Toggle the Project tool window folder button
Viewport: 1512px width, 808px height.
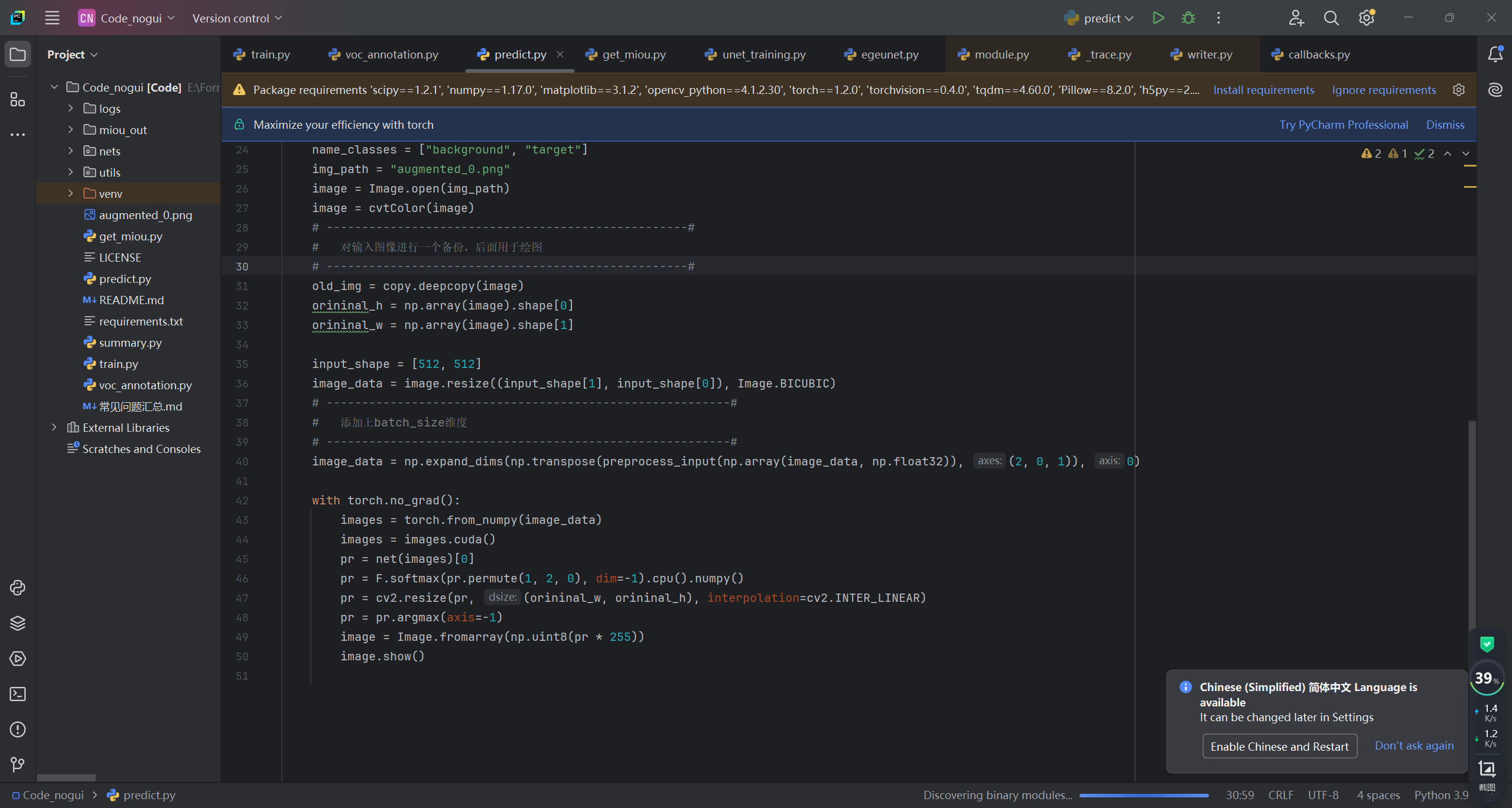(x=18, y=54)
